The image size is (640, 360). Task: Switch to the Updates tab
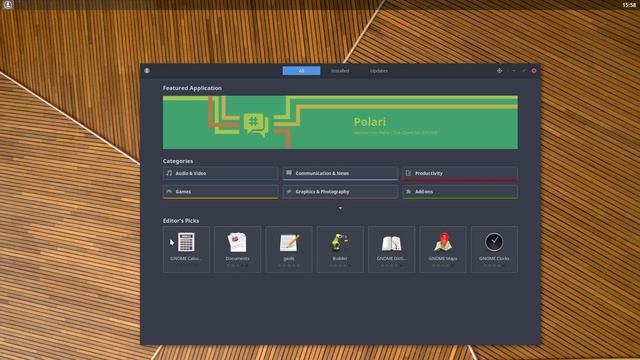[x=379, y=71]
